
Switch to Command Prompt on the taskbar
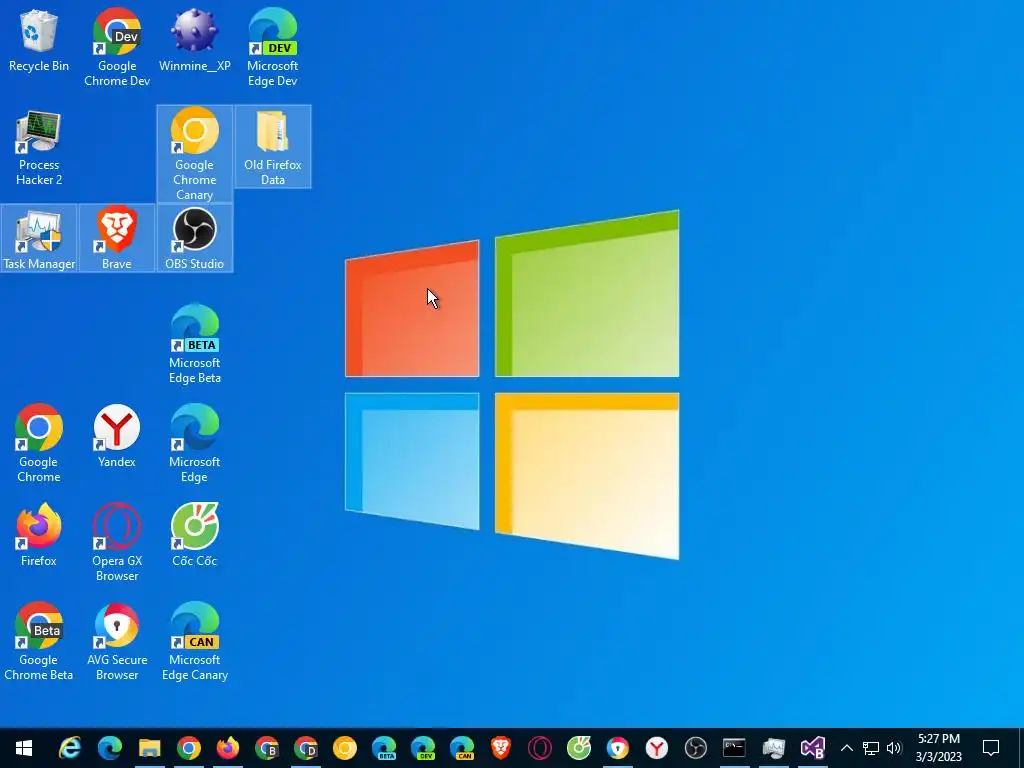tap(734, 748)
